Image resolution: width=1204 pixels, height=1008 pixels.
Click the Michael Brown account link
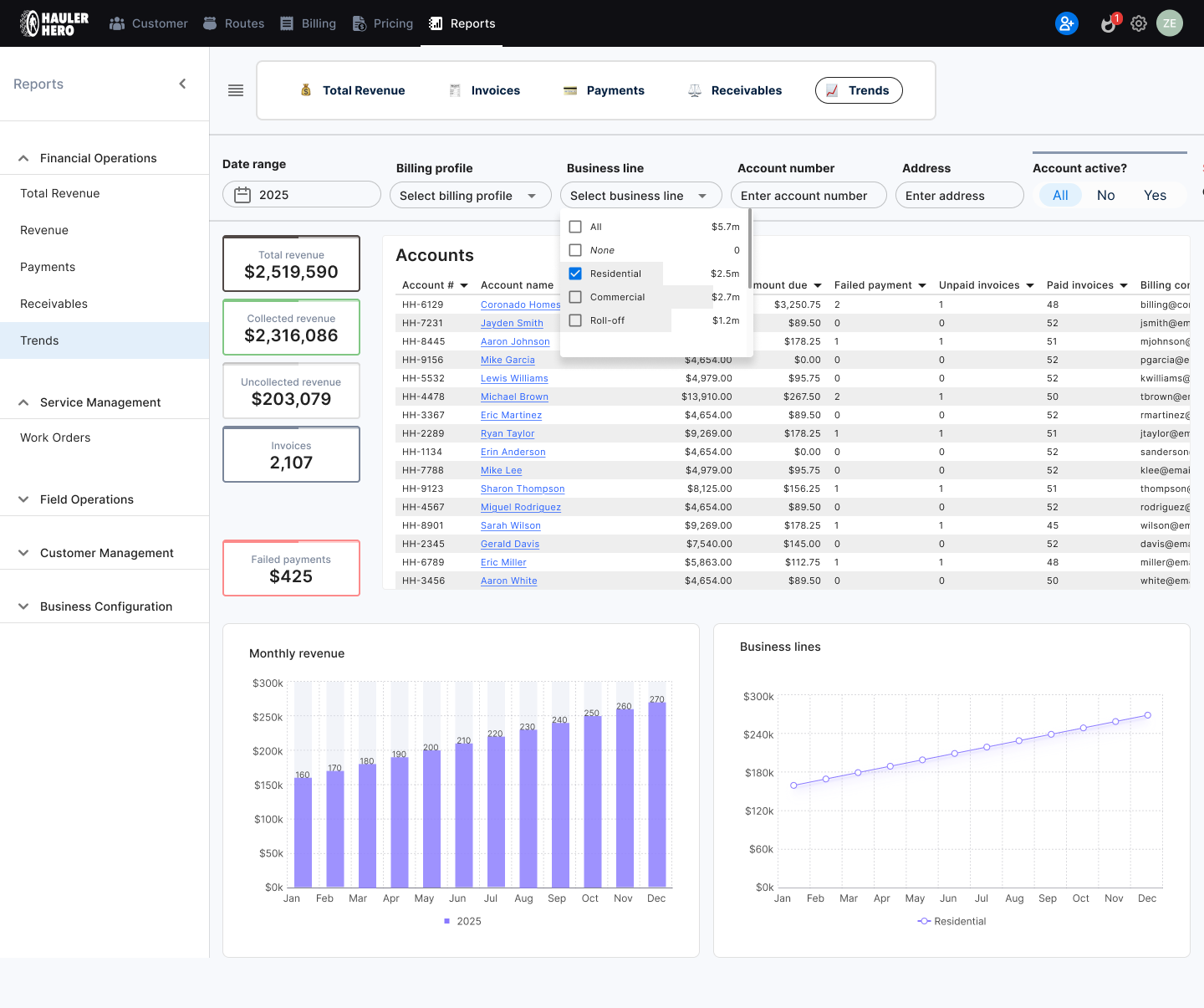(514, 397)
